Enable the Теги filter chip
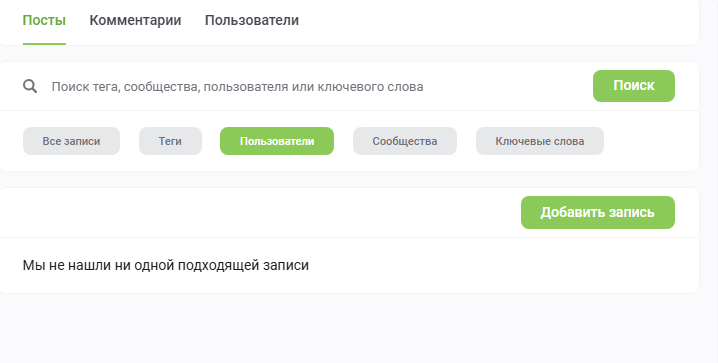Screen dimensions: 718x363 170,141
